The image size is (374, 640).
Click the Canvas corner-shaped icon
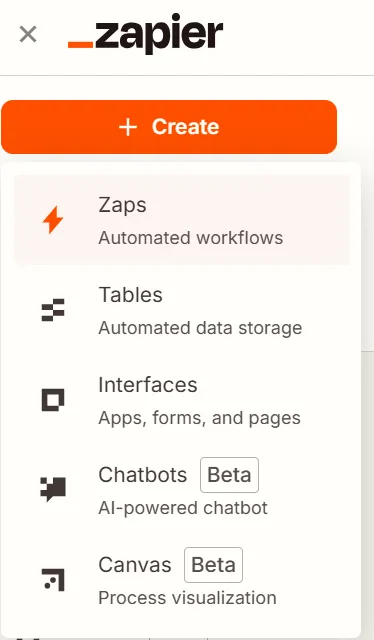click(x=53, y=580)
